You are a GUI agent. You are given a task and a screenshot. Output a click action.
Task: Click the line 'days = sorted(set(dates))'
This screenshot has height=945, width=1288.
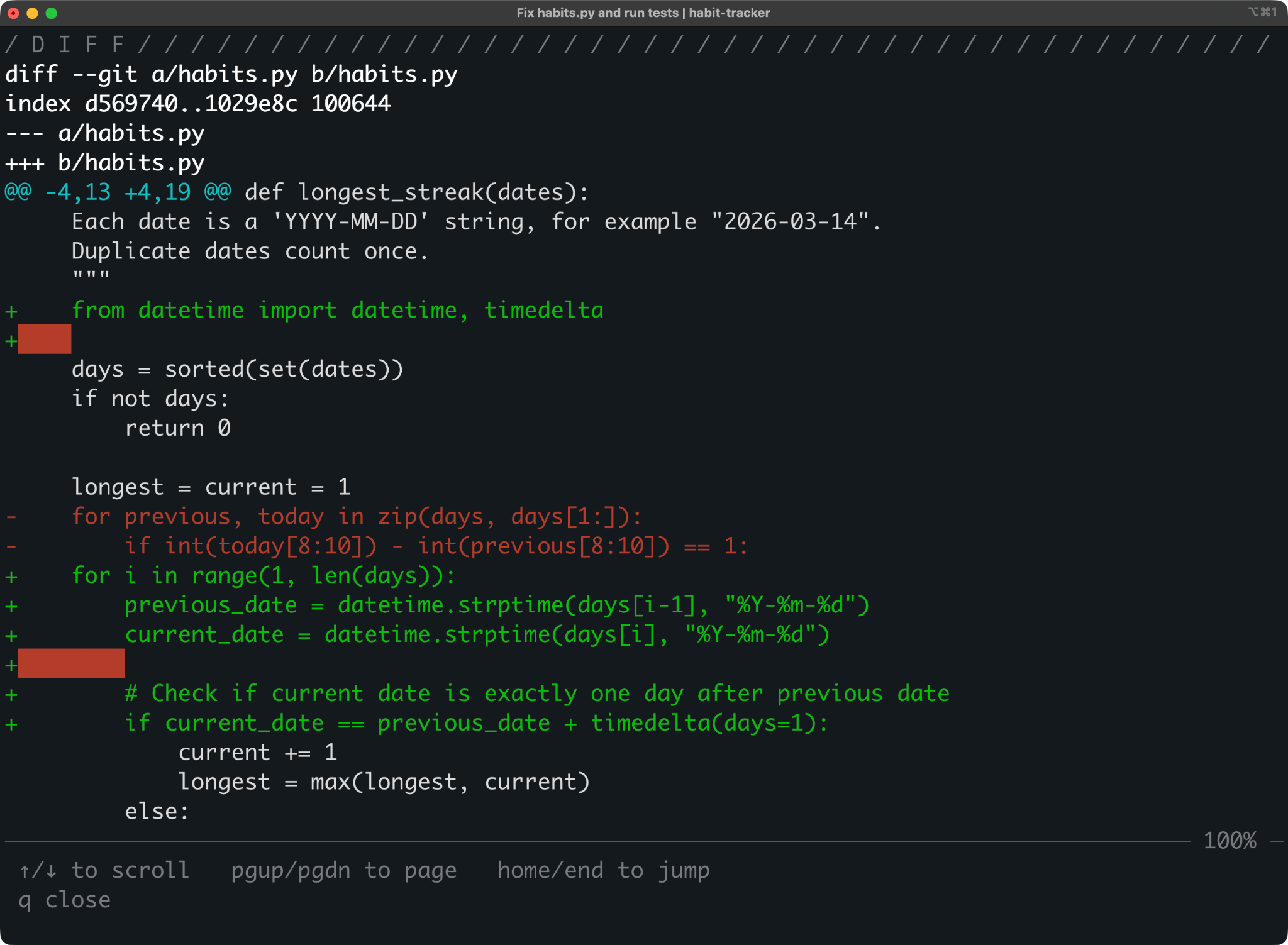pyautogui.click(x=237, y=369)
